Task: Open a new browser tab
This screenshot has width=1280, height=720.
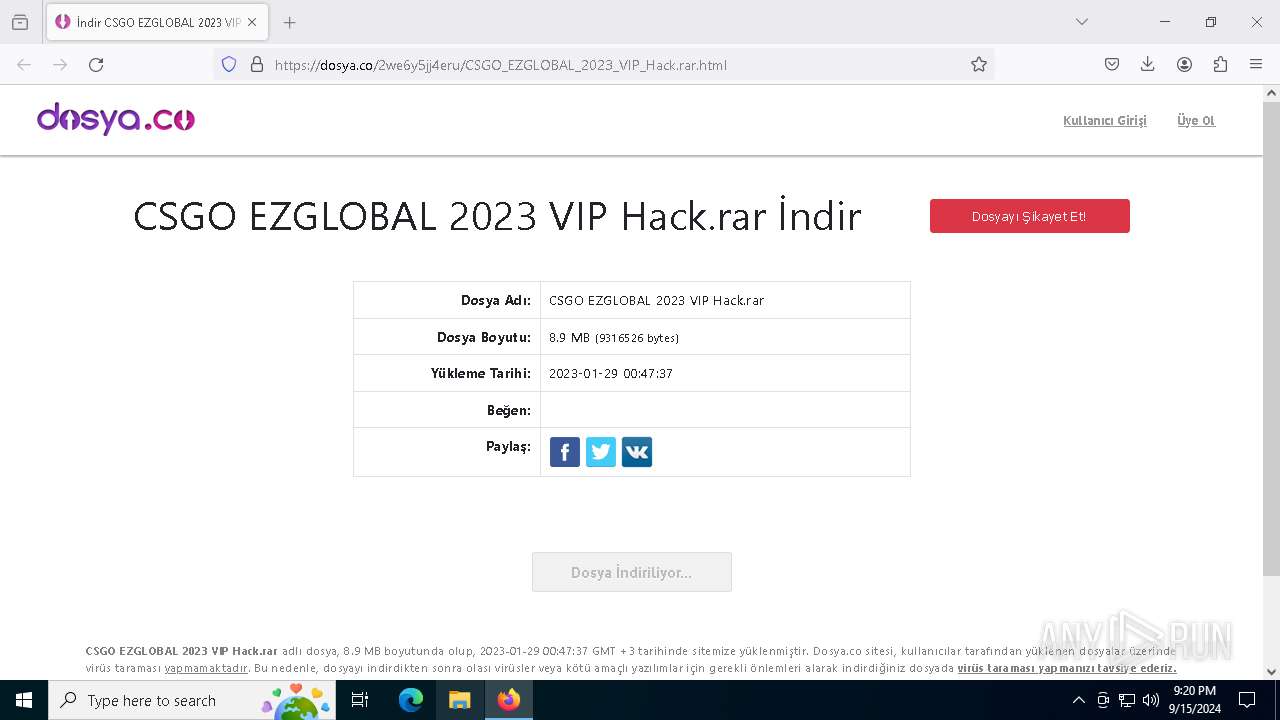Action: pos(290,22)
